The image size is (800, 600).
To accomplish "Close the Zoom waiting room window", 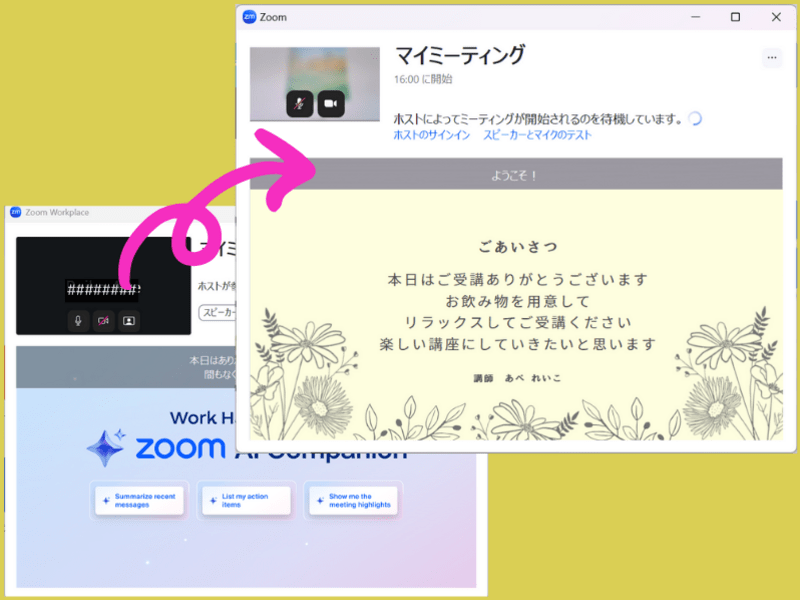I will (775, 17).
